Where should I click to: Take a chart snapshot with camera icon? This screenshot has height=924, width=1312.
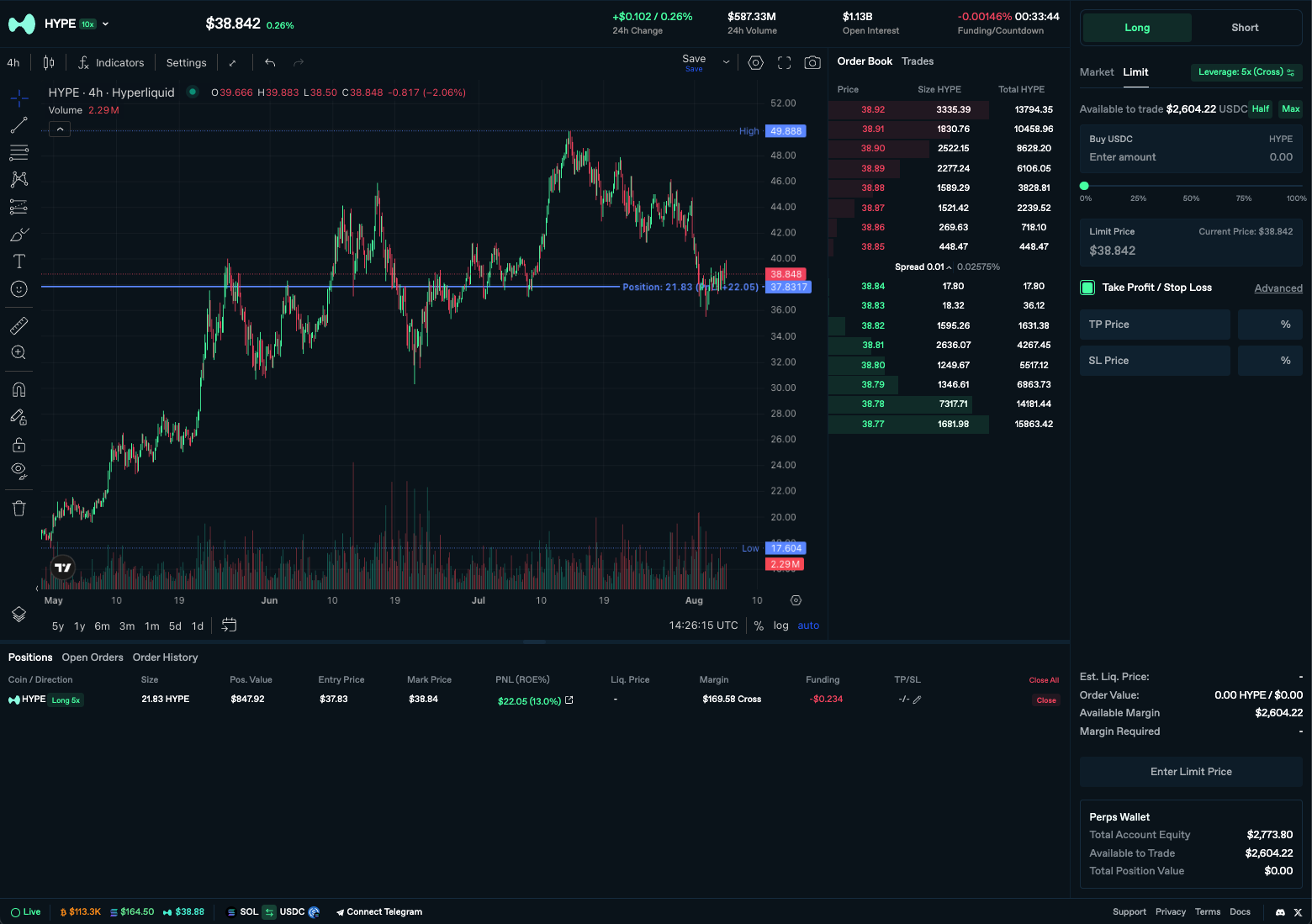pyautogui.click(x=812, y=62)
